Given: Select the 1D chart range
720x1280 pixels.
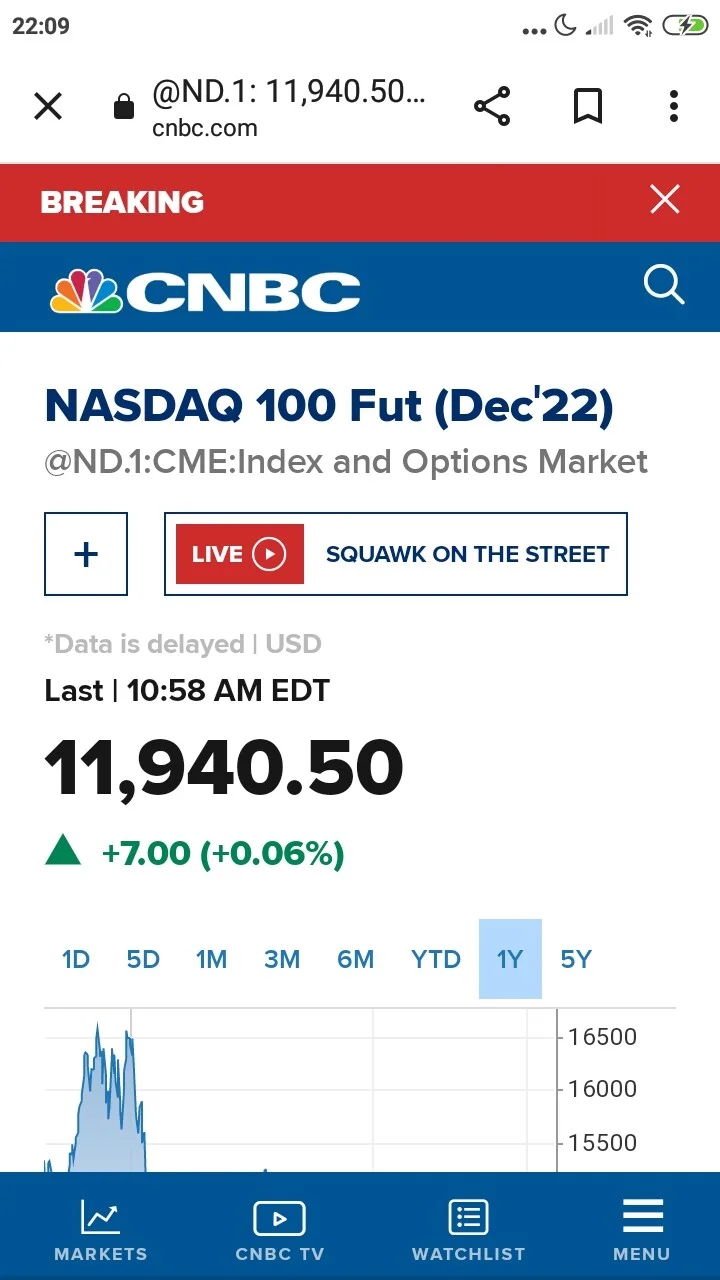Looking at the screenshot, I should pyautogui.click(x=76, y=960).
